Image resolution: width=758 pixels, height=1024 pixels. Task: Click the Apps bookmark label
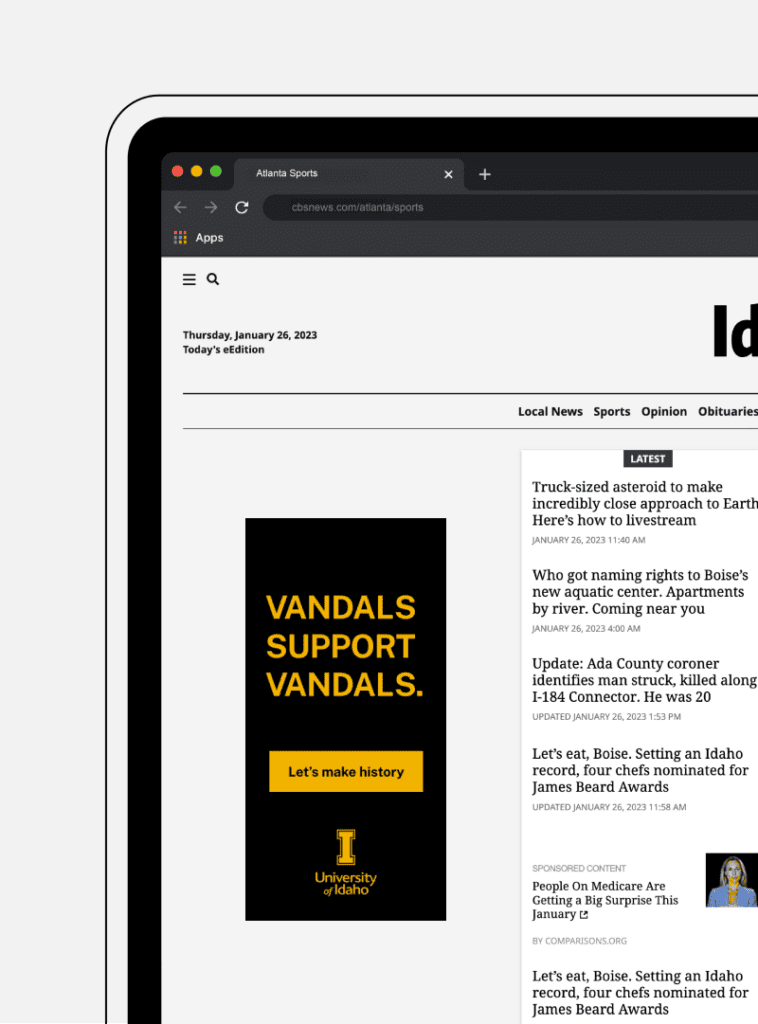pos(210,238)
